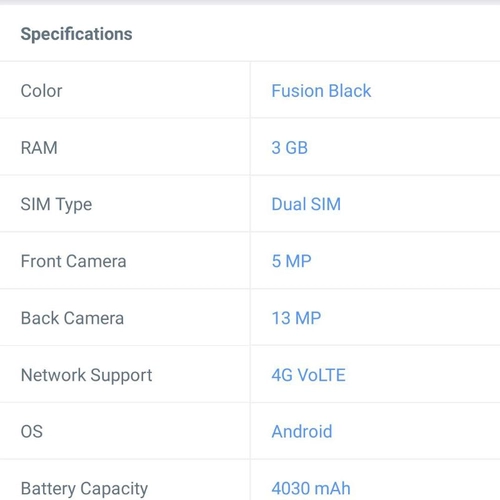Click the Specifications heading
The image size is (500, 500).
76,34
